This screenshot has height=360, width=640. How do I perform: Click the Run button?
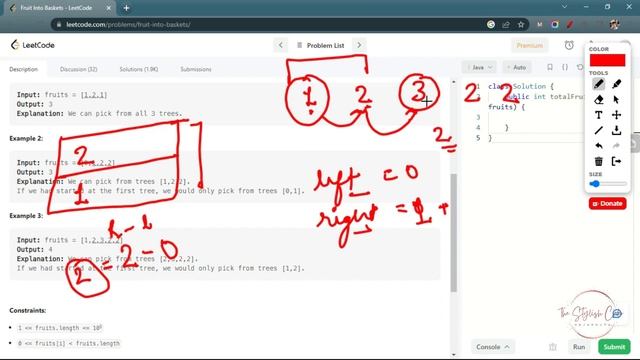579,347
